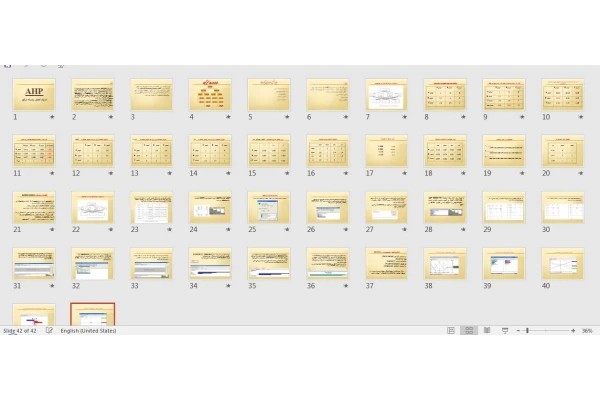Select slide 22 thumbnail
The image size is (600, 400).
point(93,207)
